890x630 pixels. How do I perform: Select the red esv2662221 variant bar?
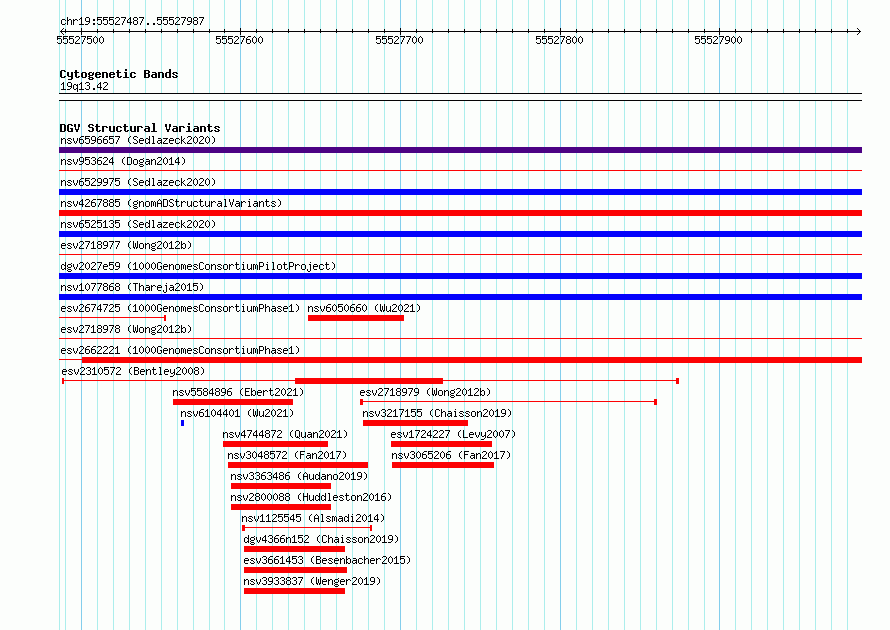click(472, 360)
